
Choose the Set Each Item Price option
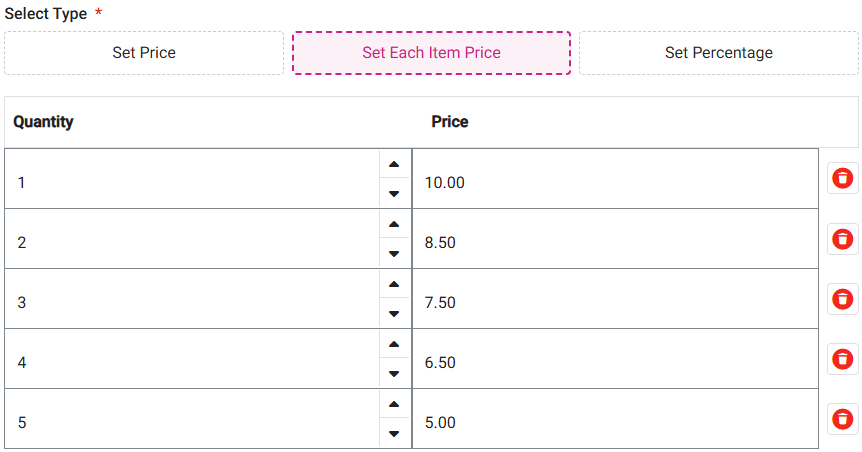(431, 53)
